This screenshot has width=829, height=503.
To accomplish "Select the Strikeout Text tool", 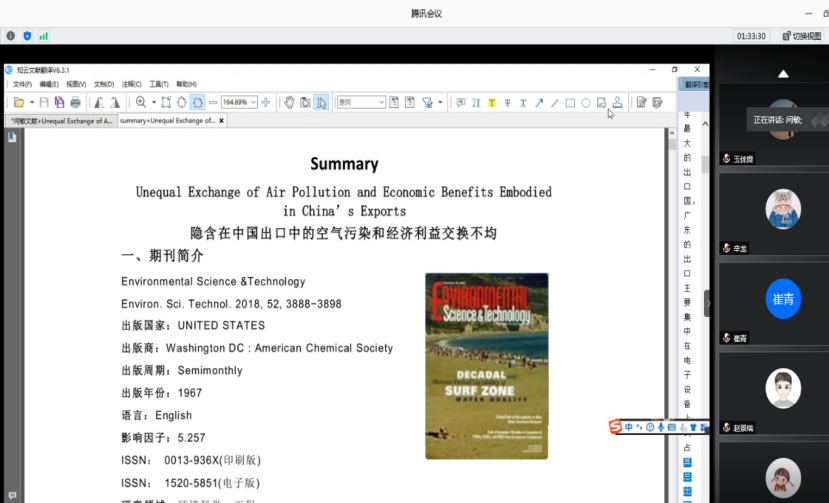I will point(508,102).
